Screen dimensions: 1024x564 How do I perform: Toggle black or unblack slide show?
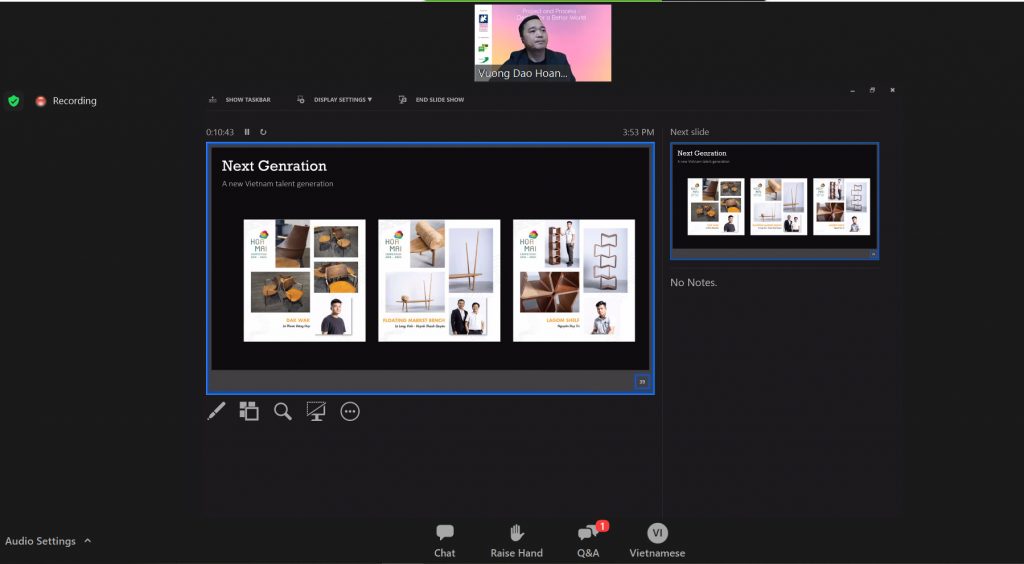click(316, 411)
